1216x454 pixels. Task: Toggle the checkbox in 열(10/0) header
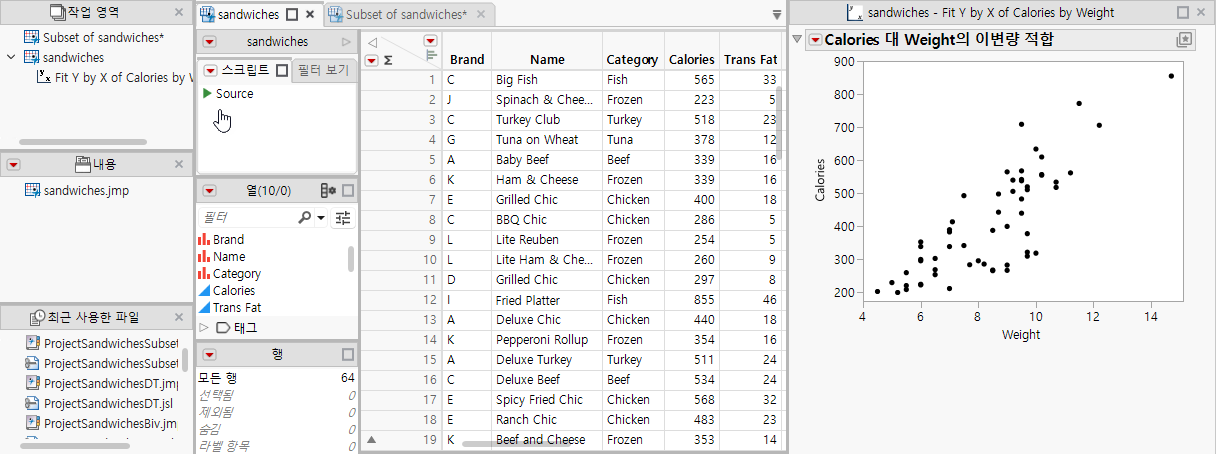(x=347, y=190)
